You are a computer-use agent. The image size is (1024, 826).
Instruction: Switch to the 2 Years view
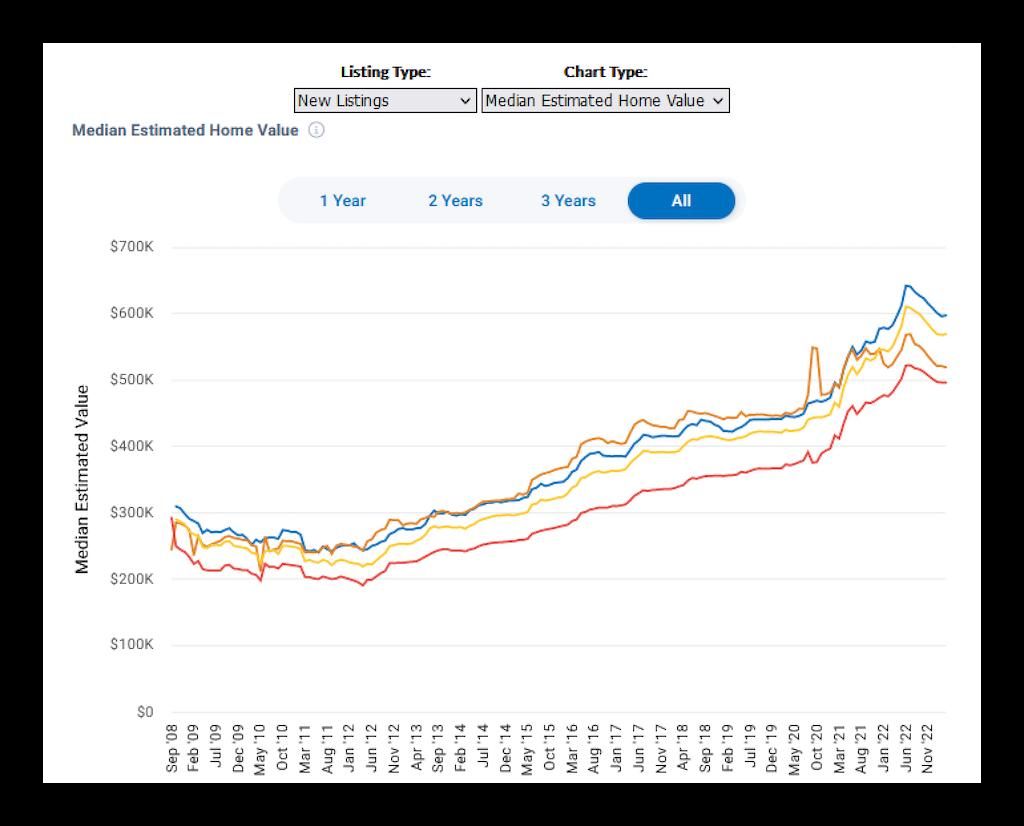click(x=455, y=200)
